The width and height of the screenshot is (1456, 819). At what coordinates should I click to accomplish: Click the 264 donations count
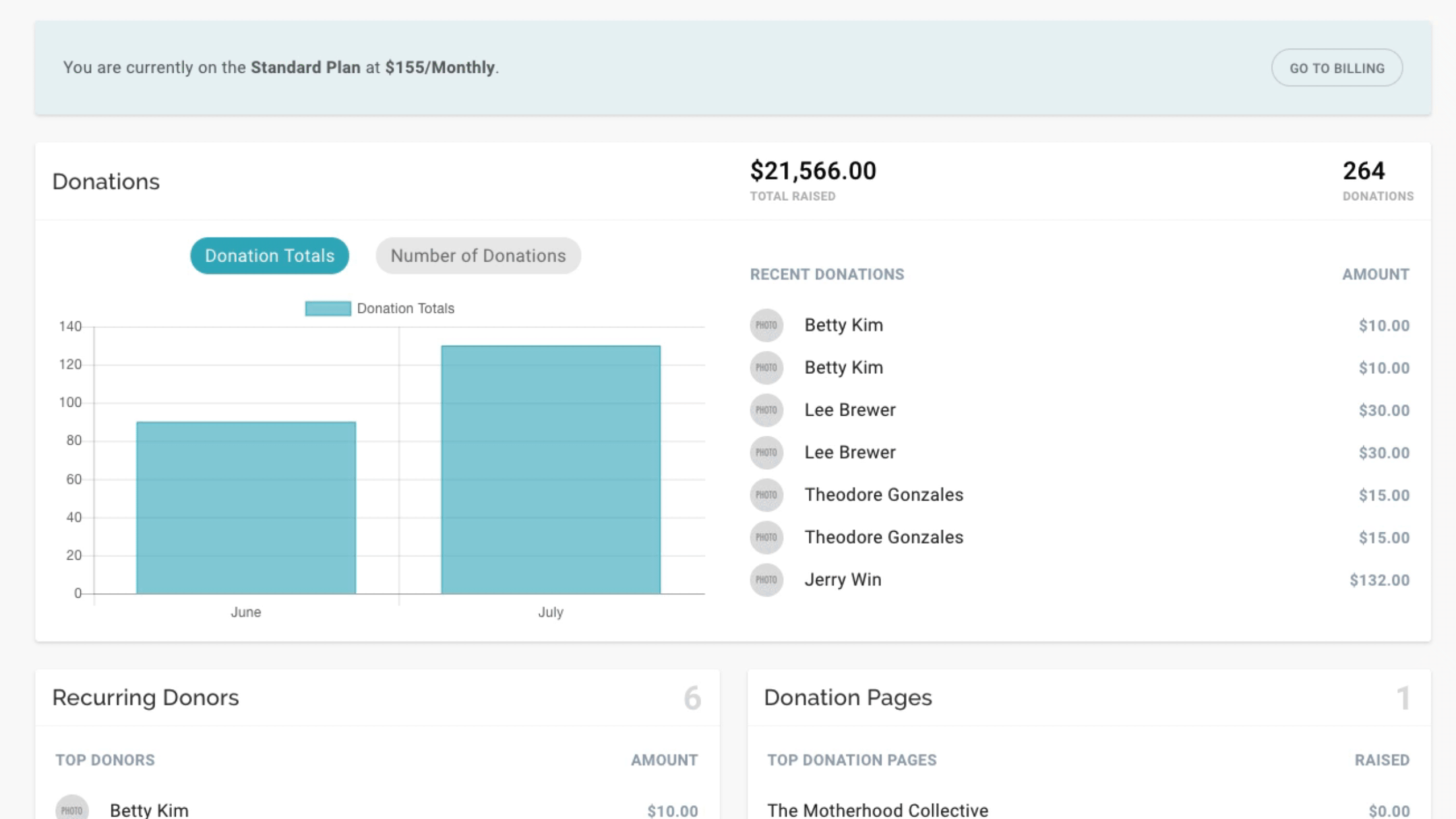pyautogui.click(x=1364, y=171)
